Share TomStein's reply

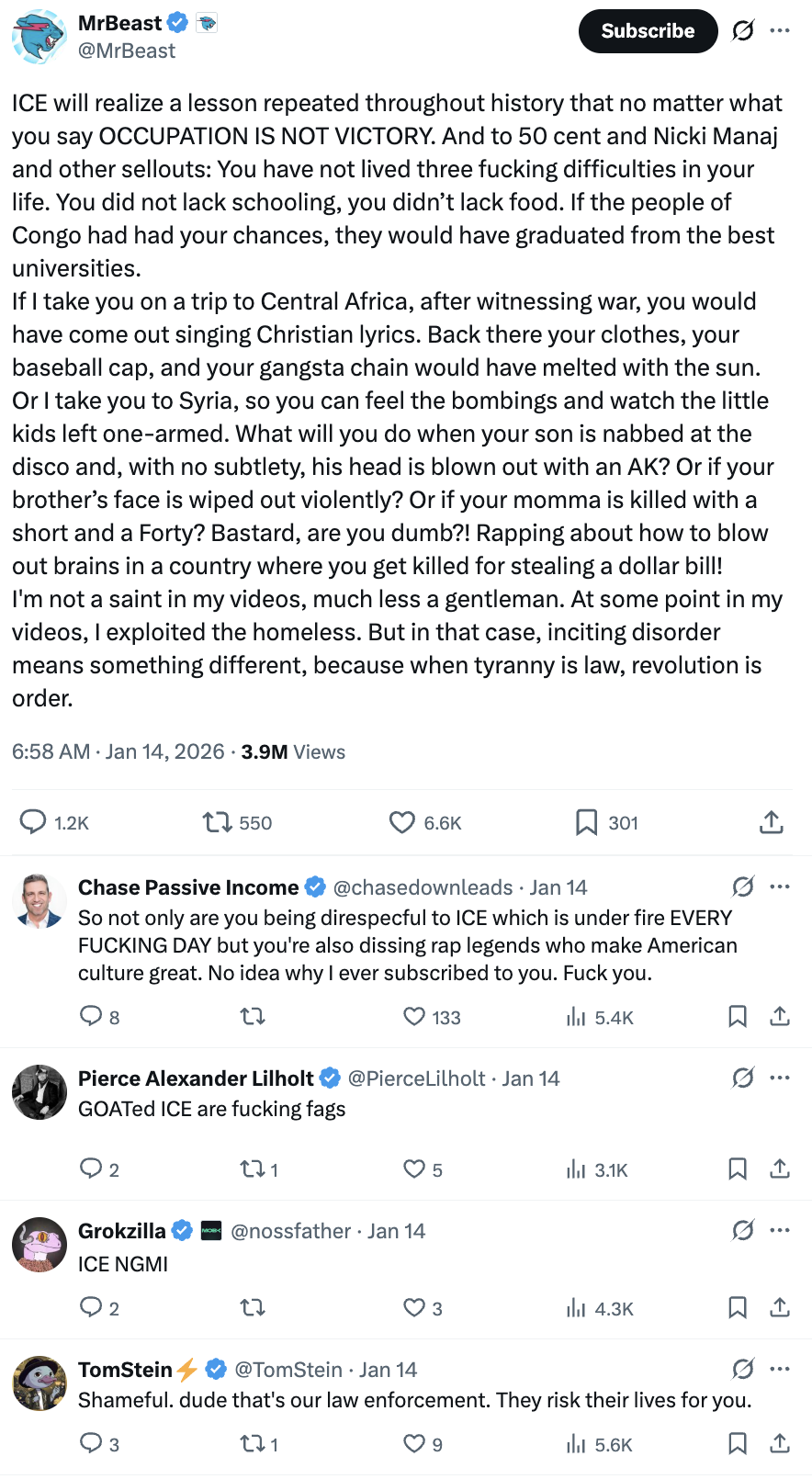coord(780,1444)
